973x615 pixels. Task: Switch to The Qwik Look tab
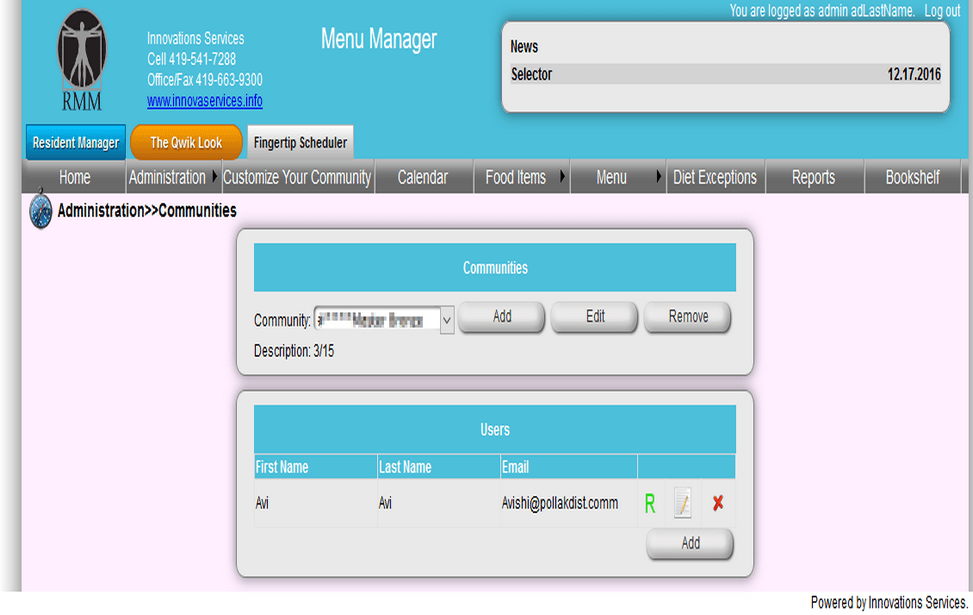[186, 142]
